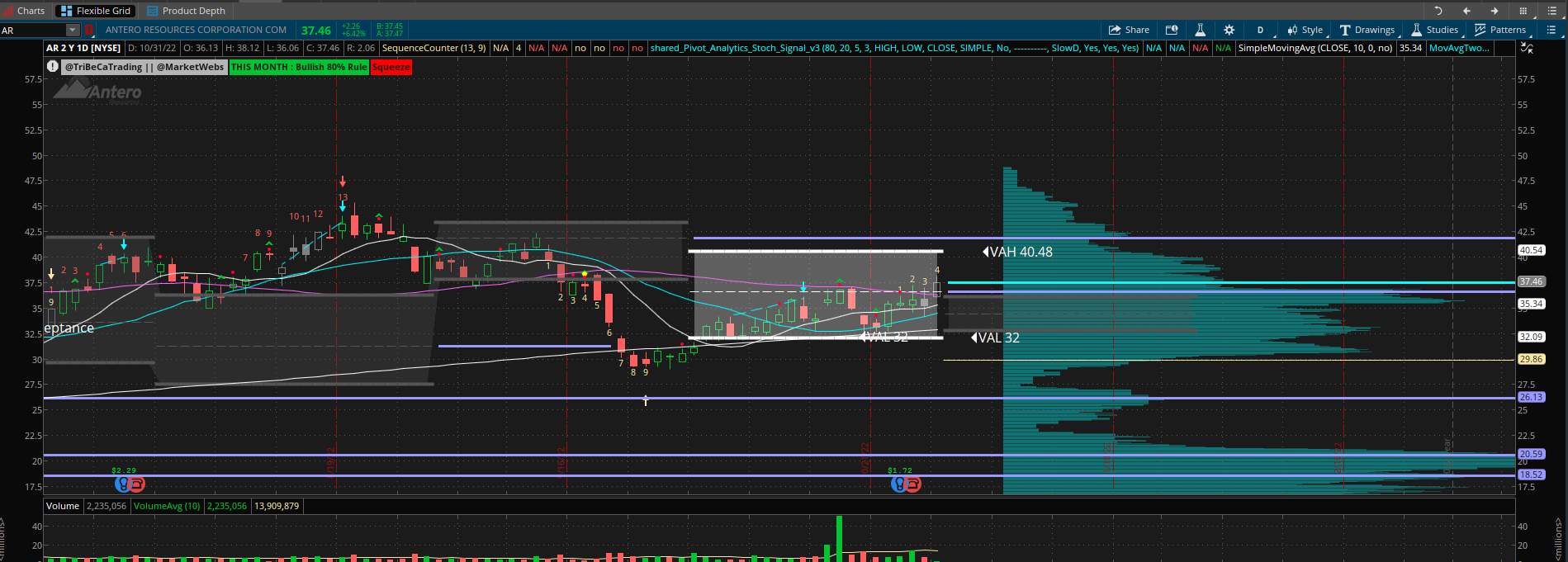
Task: Open the top bar list menu icon
Action: tap(1551, 11)
